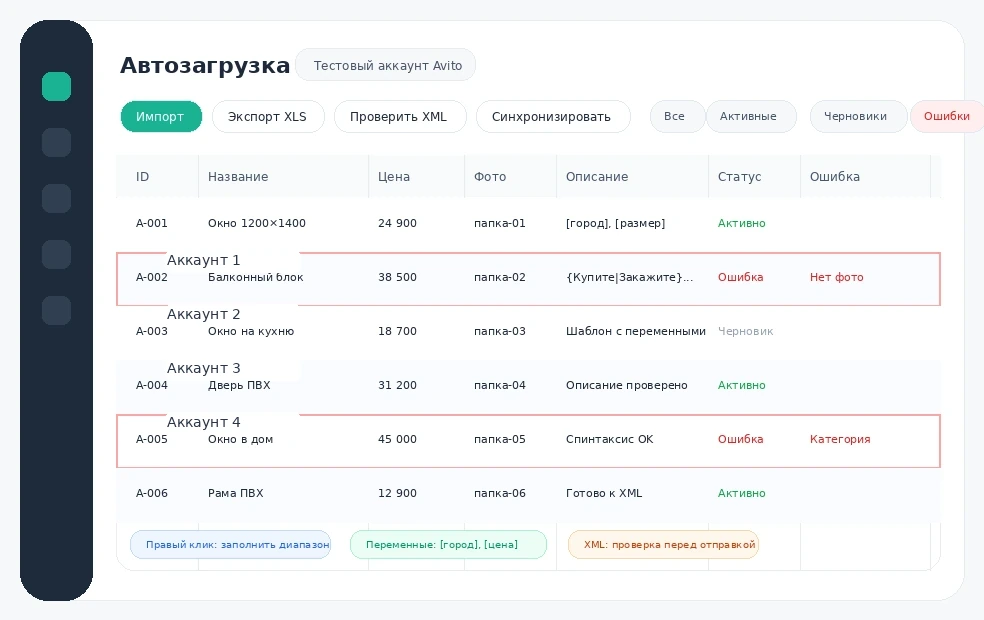Click the Синхронизировать button
Image resolution: width=984 pixels, height=620 pixels.
pyautogui.click(x=553, y=117)
